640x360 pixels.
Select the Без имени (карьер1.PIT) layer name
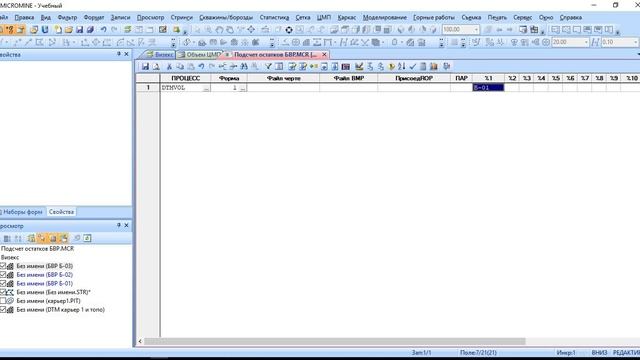pyautogui.click(x=48, y=301)
